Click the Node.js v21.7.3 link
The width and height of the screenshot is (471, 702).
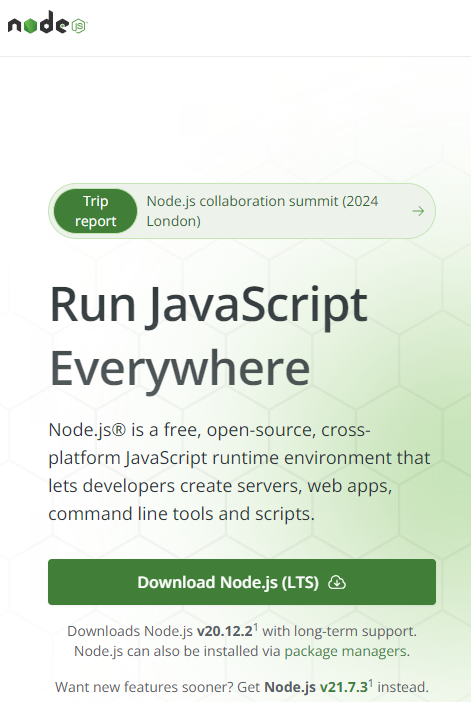click(x=316, y=687)
